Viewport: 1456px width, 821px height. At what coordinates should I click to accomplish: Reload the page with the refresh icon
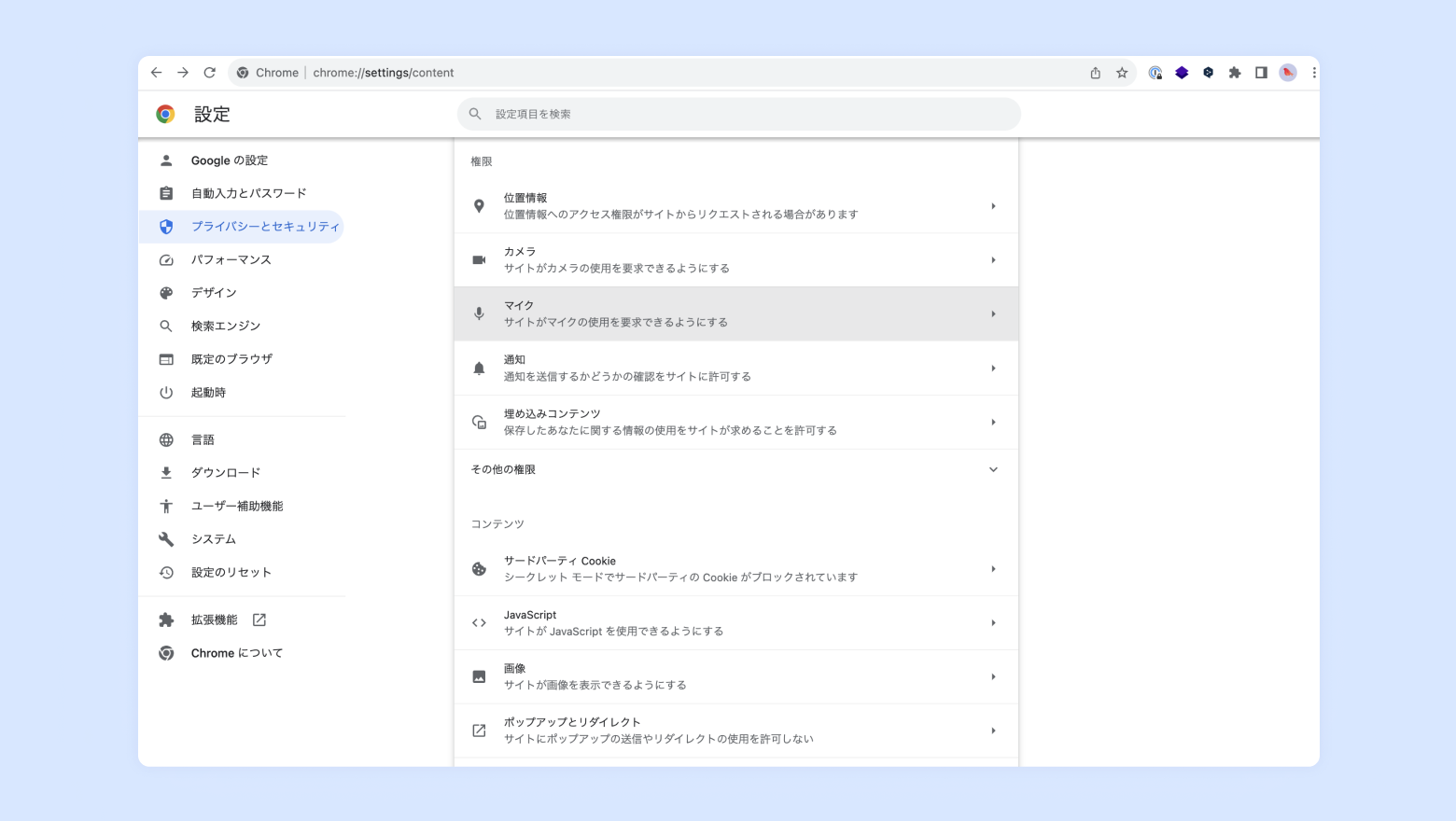(210, 73)
